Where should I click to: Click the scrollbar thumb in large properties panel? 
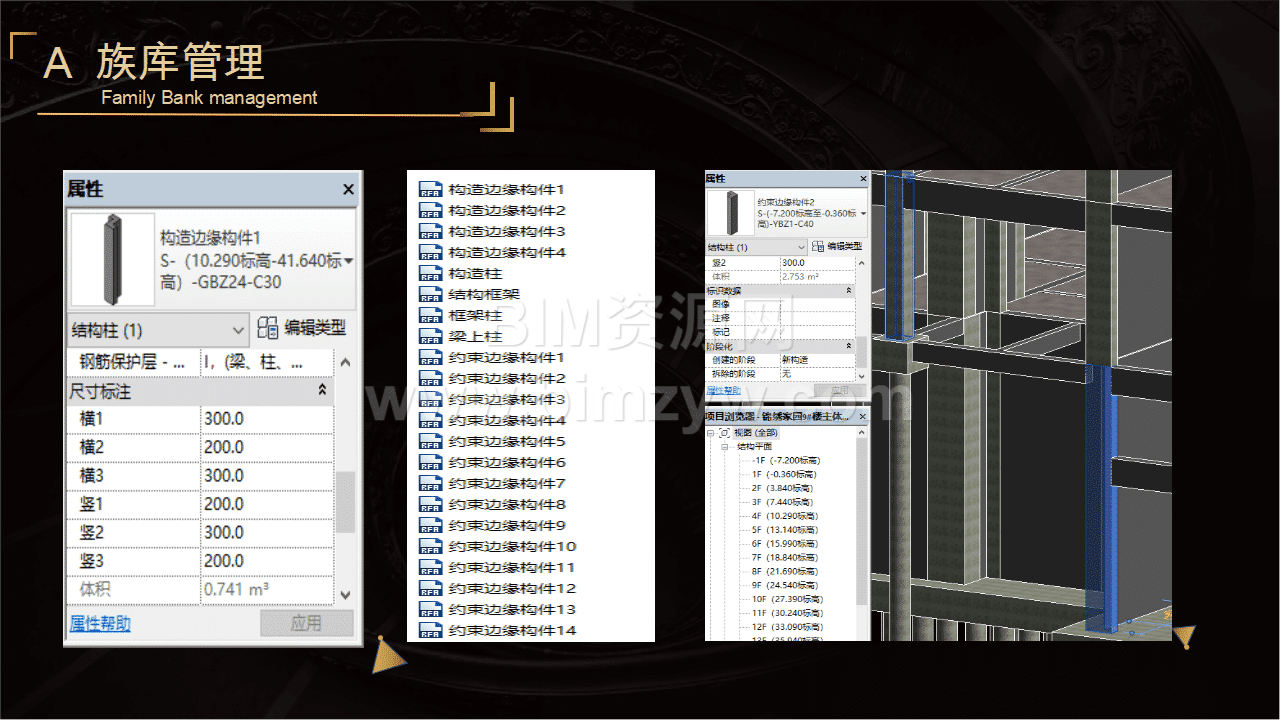(x=346, y=502)
